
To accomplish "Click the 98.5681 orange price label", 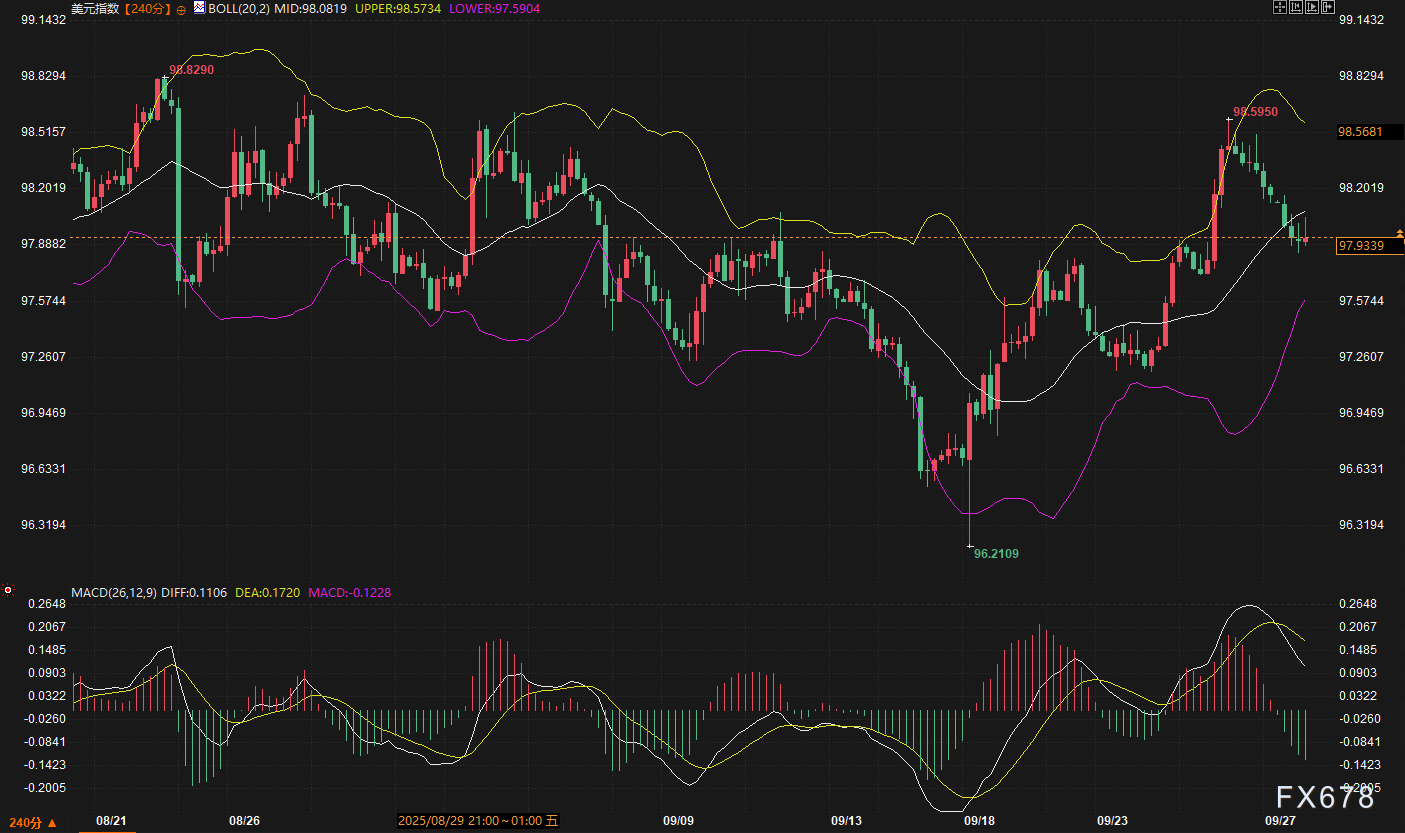I will coord(1360,131).
